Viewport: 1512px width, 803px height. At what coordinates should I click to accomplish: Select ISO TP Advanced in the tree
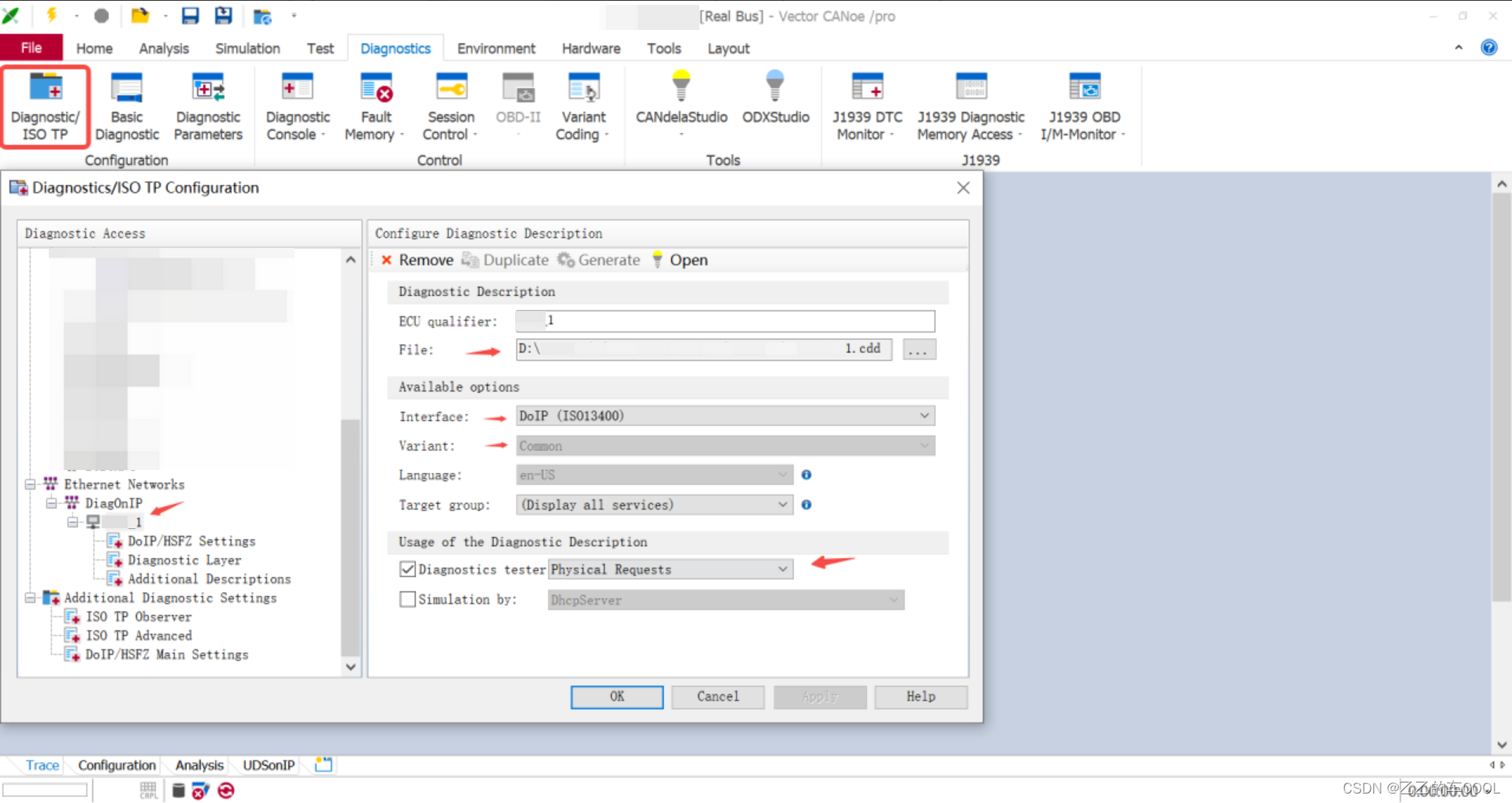[139, 635]
